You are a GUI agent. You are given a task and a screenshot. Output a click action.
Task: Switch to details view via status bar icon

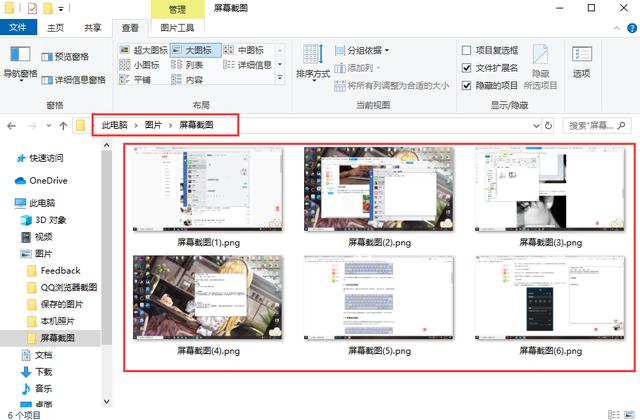[x=613, y=414]
